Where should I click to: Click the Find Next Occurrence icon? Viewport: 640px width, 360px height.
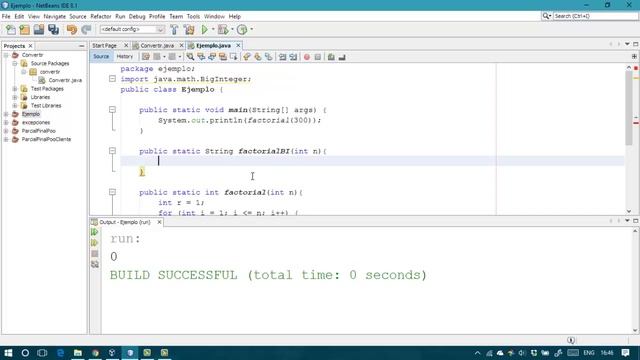pyautogui.click(x=212, y=57)
